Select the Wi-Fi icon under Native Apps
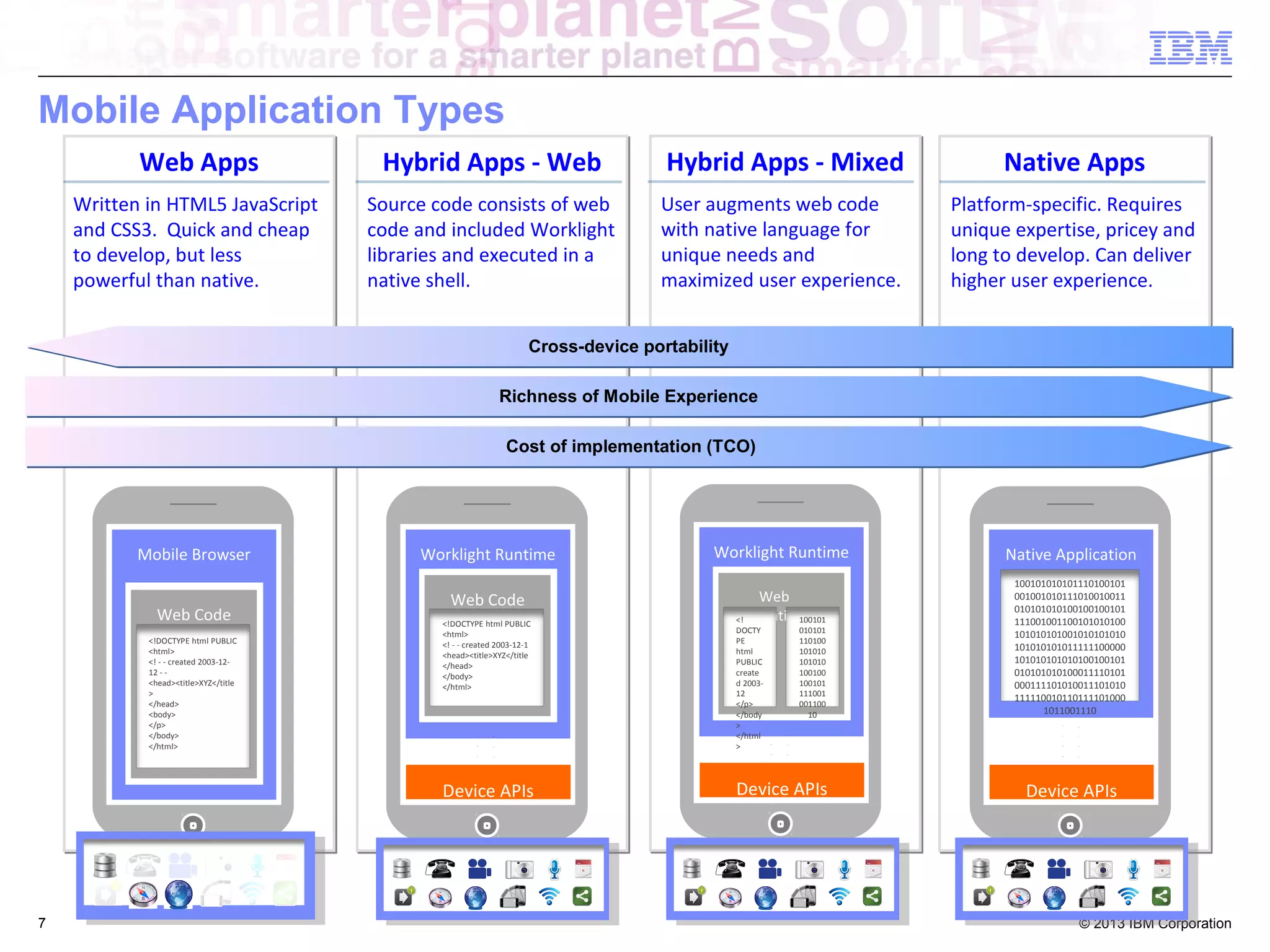Image resolution: width=1270 pixels, height=952 pixels. click(1128, 896)
